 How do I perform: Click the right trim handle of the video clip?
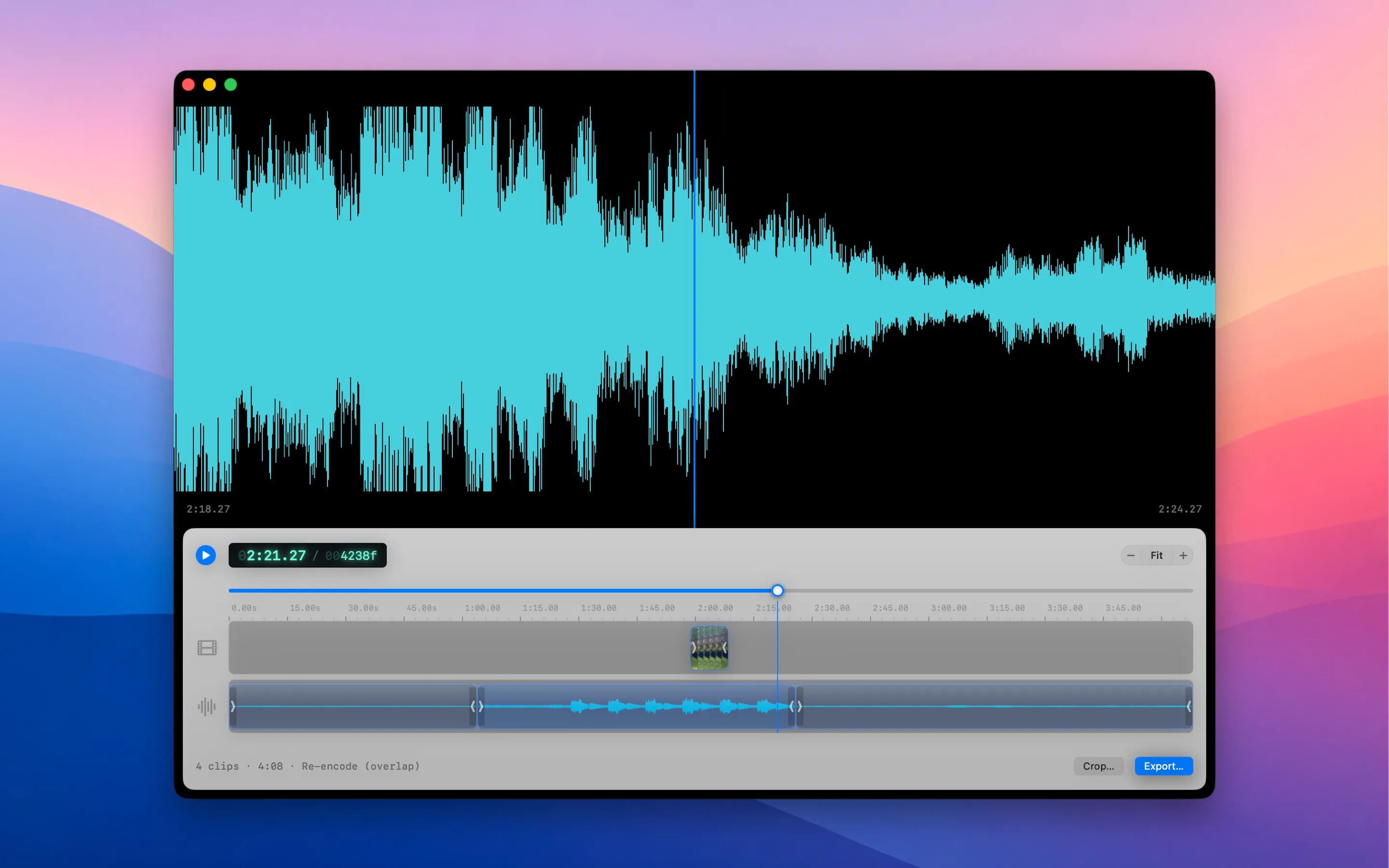pyautogui.click(x=724, y=648)
